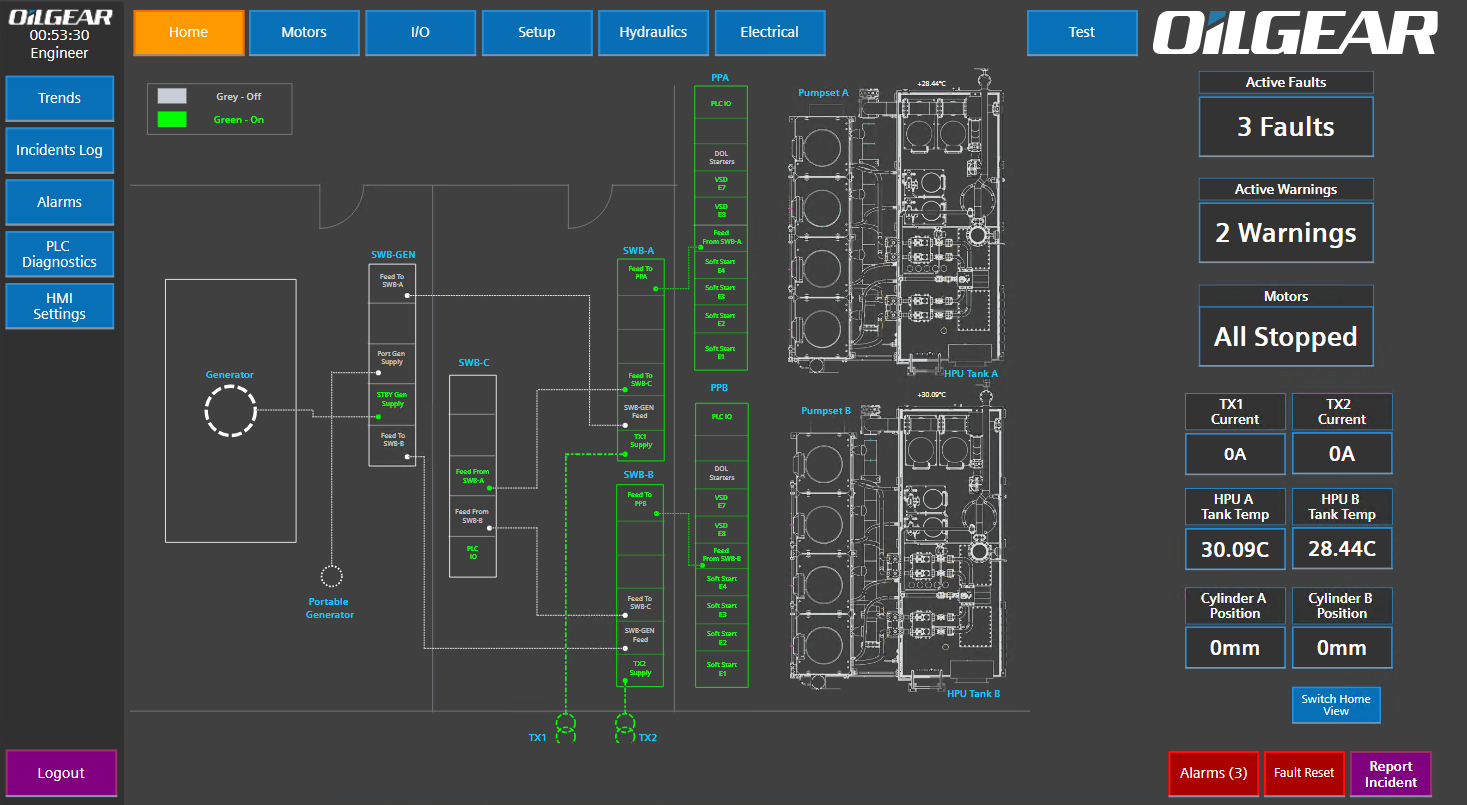Image resolution: width=1467 pixels, height=805 pixels.
Task: Click the PLC IO block in panel PPA
Action: coord(721,102)
